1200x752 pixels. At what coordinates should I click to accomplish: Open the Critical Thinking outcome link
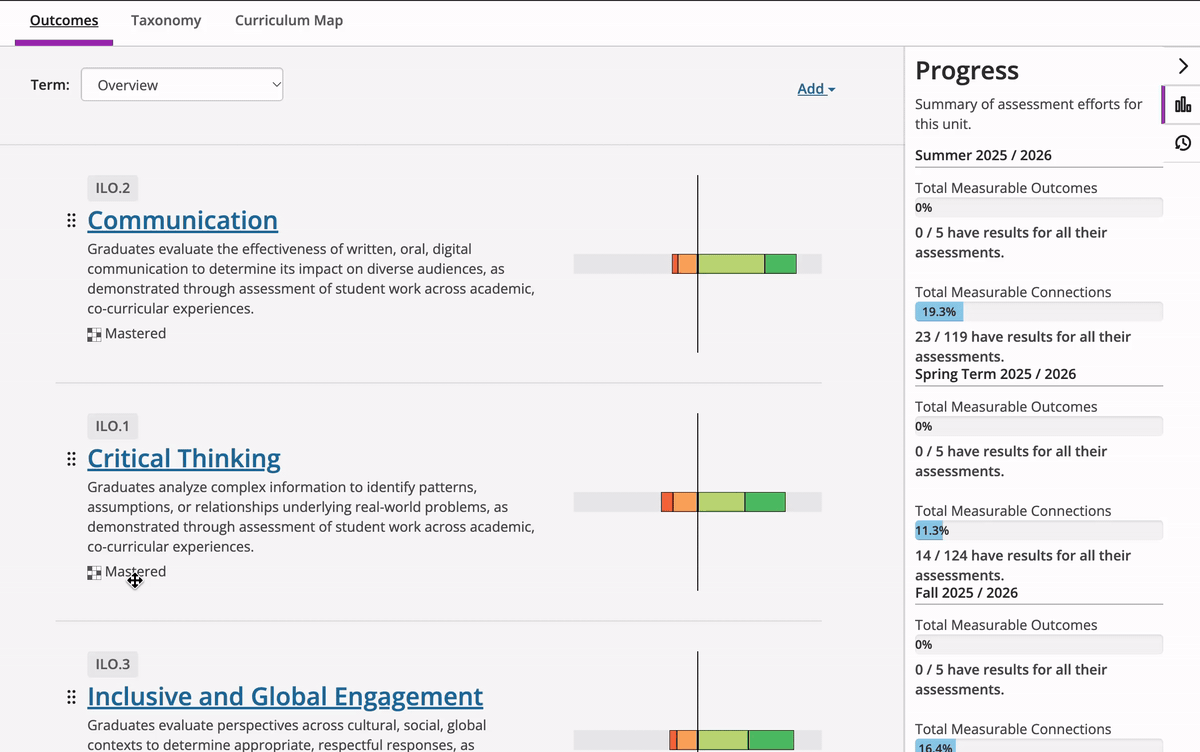(184, 458)
